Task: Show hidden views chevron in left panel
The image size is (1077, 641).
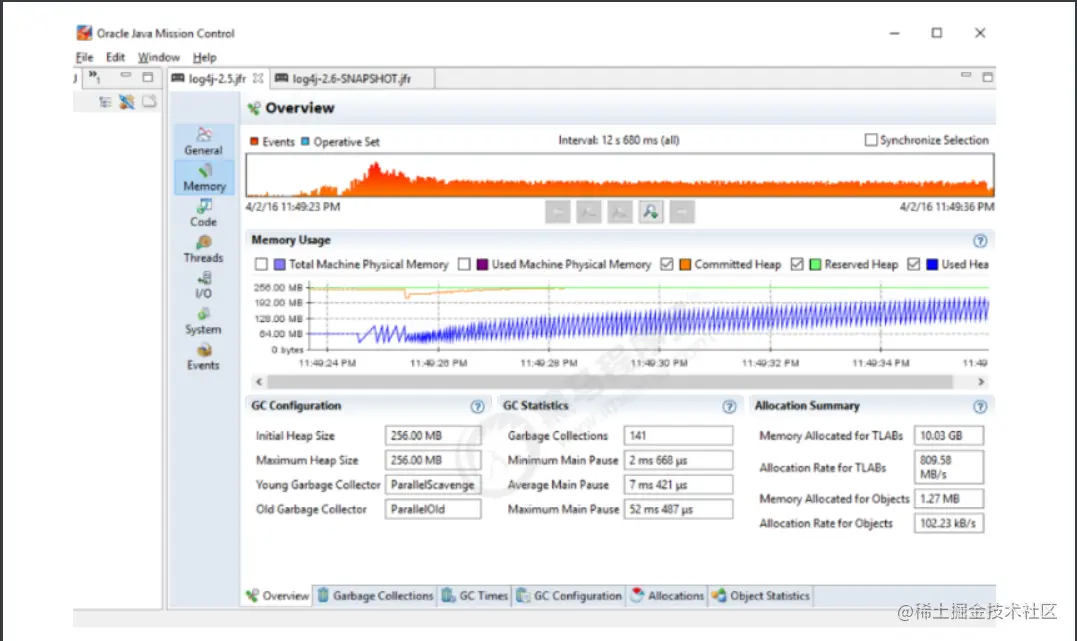Action: pyautogui.click(x=94, y=76)
